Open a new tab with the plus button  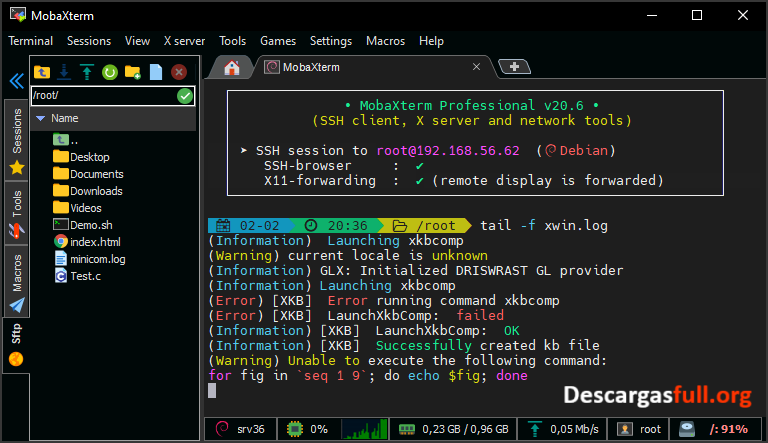pos(514,67)
